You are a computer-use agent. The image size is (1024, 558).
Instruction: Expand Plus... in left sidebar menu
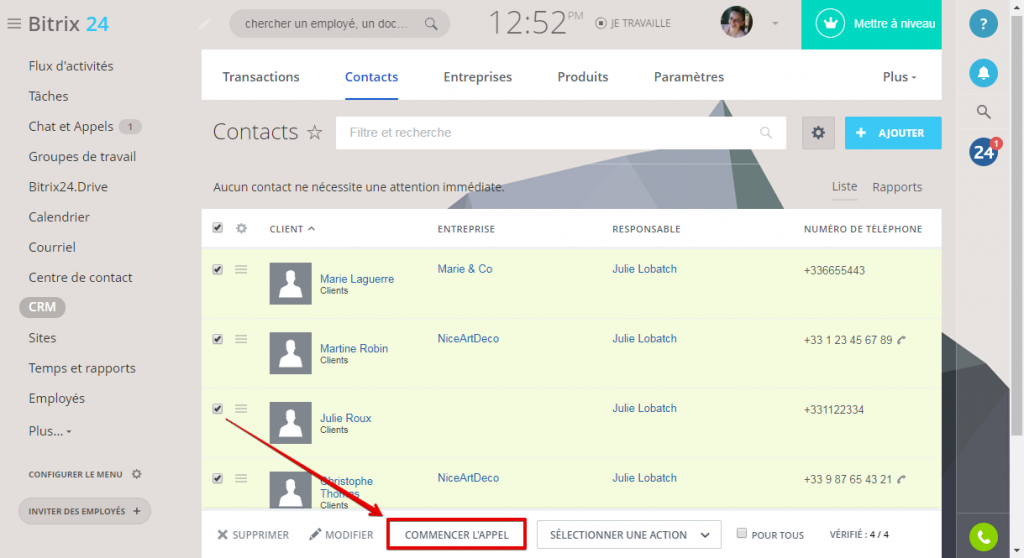(x=50, y=431)
